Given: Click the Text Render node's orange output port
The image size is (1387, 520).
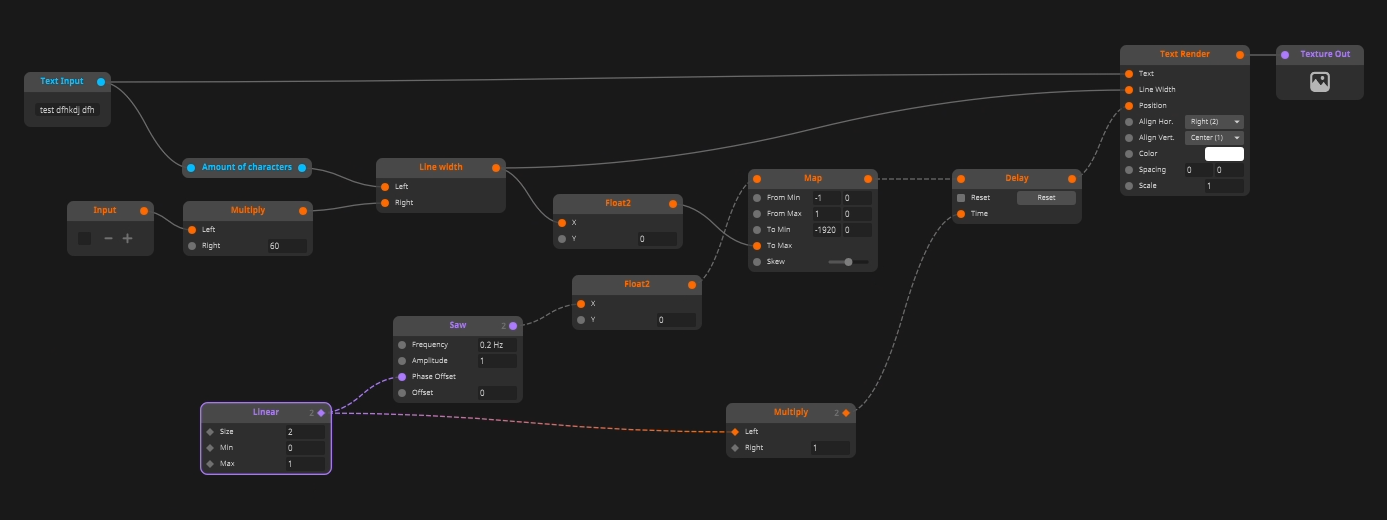Looking at the screenshot, I should click(1240, 54).
